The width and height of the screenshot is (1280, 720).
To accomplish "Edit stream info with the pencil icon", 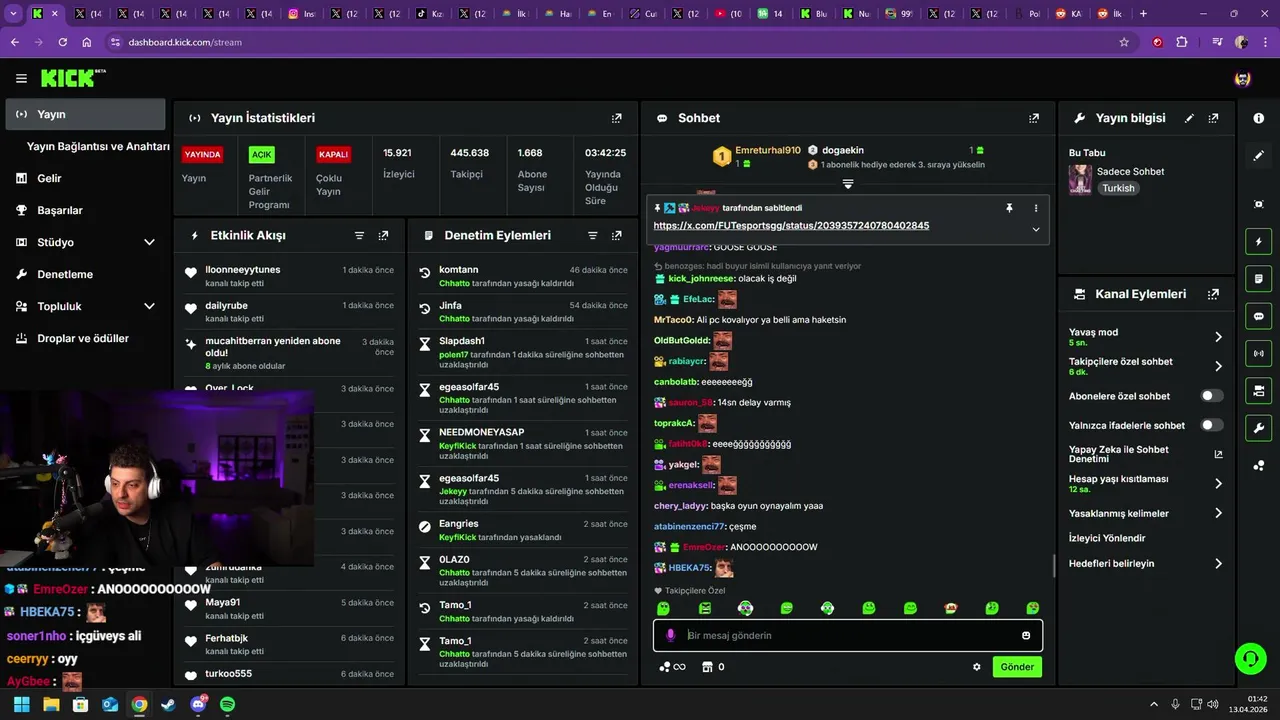I will click(x=1189, y=118).
